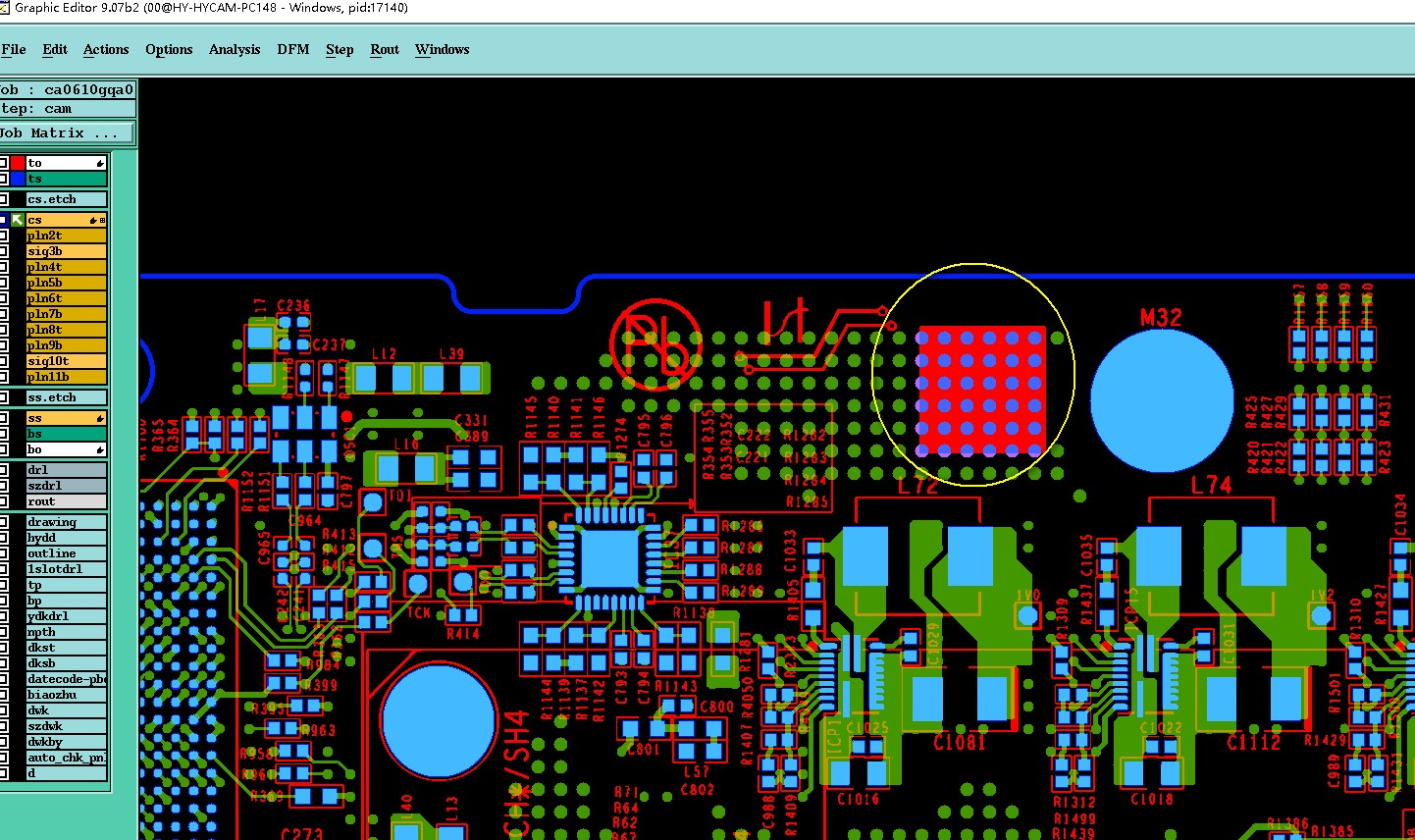Click the pointer icon in the to layer row

(x=100, y=163)
